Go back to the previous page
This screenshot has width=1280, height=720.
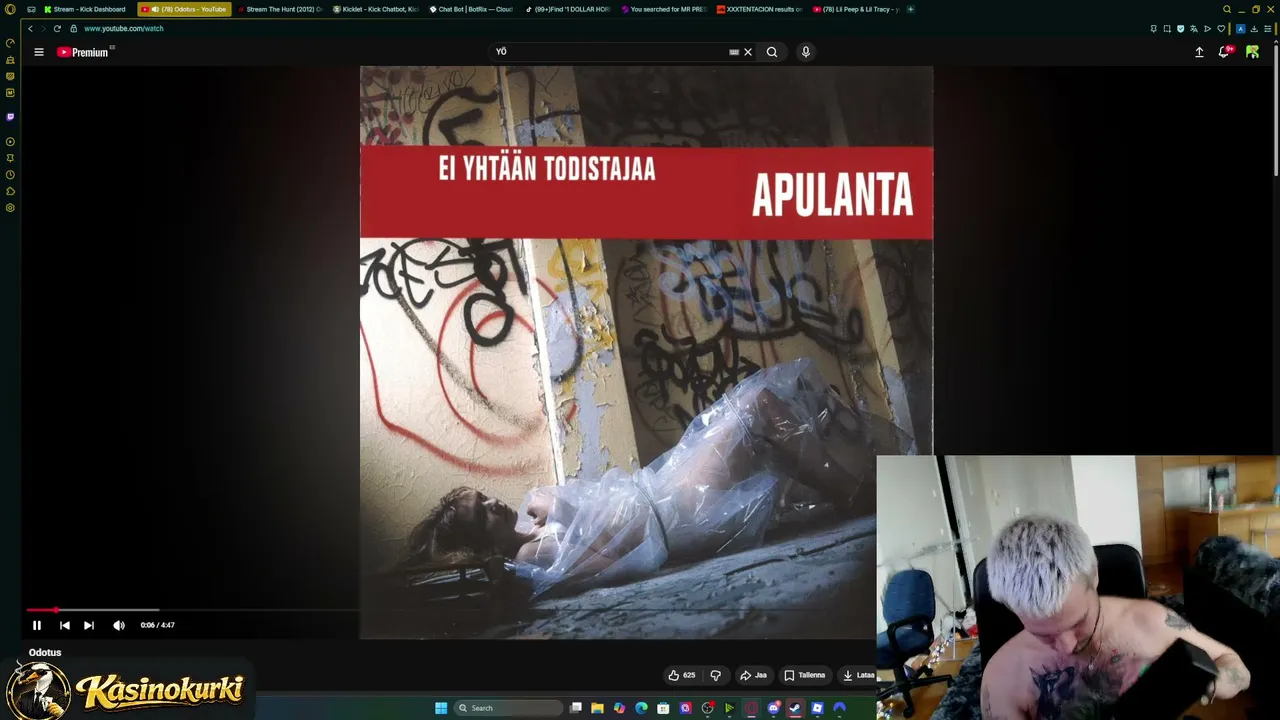pyautogui.click(x=30, y=29)
